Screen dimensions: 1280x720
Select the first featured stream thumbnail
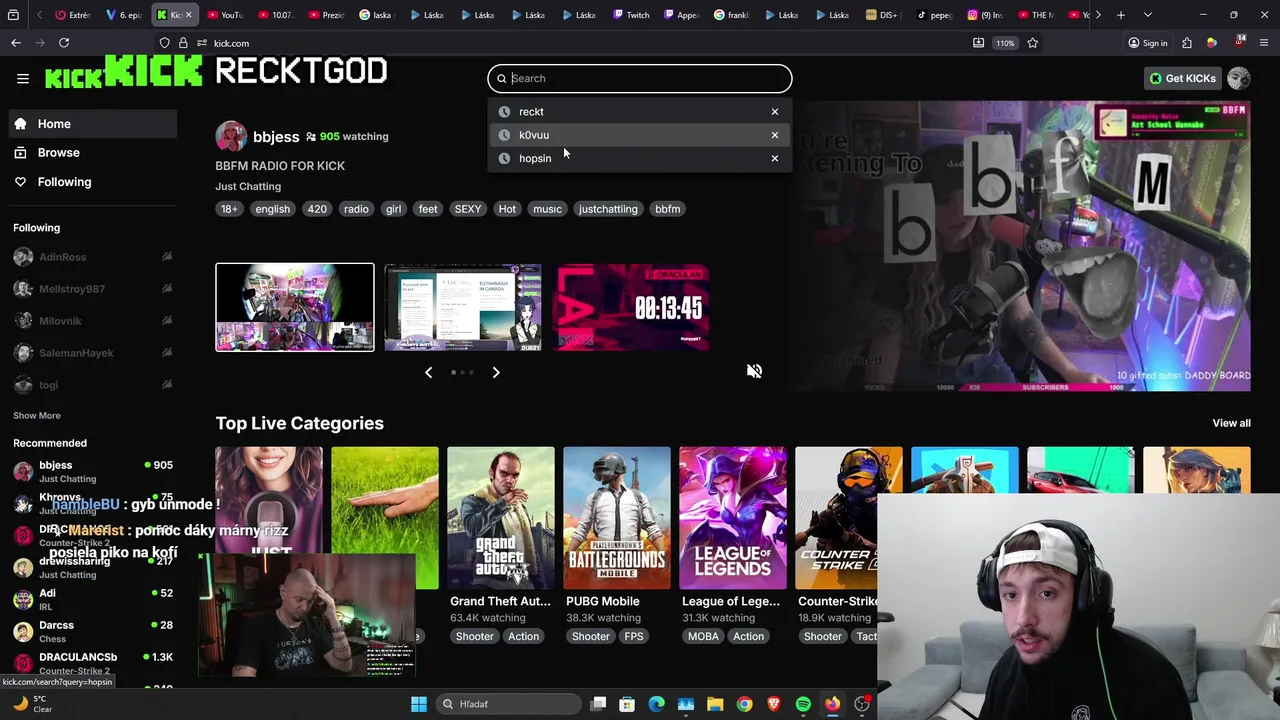click(295, 307)
